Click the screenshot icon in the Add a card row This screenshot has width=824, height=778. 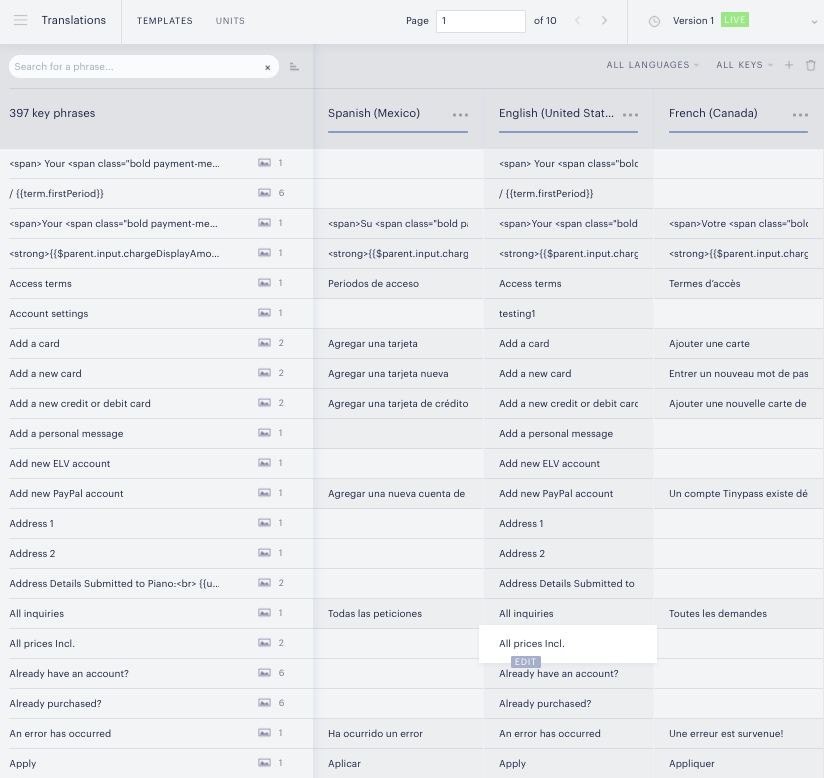(264, 343)
